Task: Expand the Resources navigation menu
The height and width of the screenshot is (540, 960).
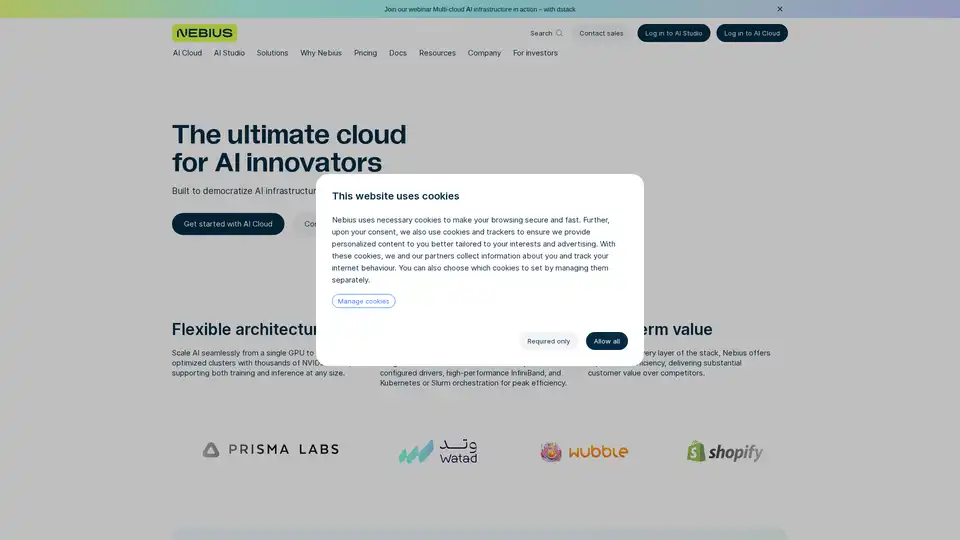Action: coord(437,53)
